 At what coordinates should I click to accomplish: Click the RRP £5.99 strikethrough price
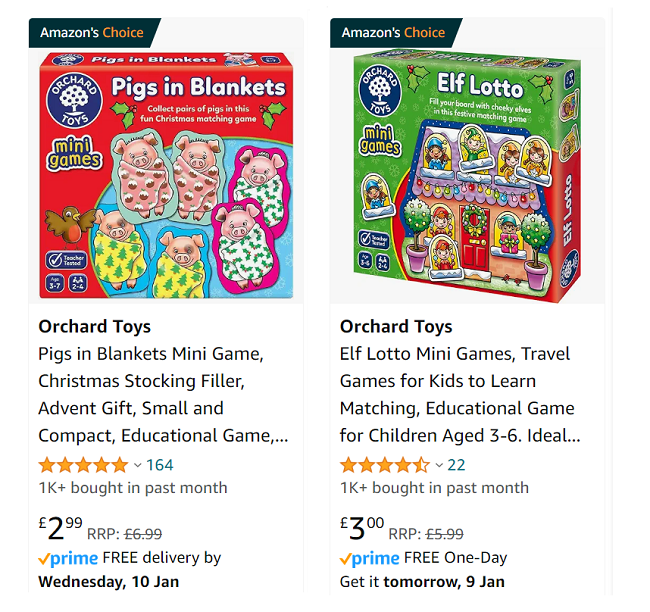point(426,534)
